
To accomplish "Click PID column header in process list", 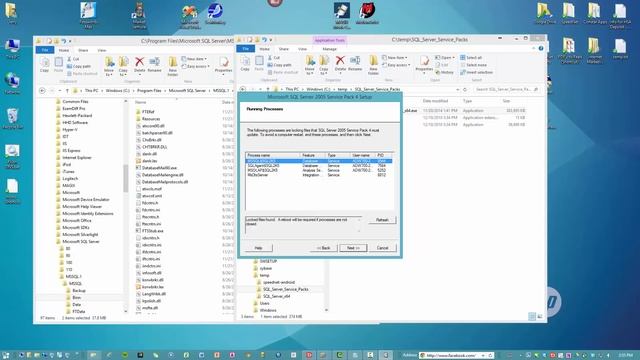I will (383, 156).
